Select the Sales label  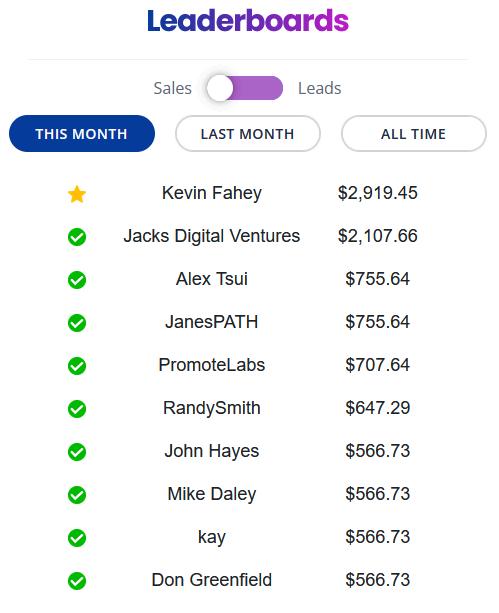[172, 88]
